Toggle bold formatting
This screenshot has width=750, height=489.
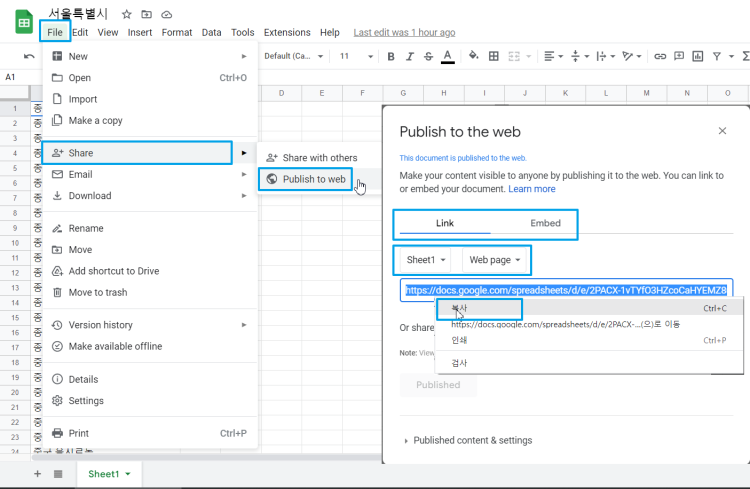(x=391, y=56)
